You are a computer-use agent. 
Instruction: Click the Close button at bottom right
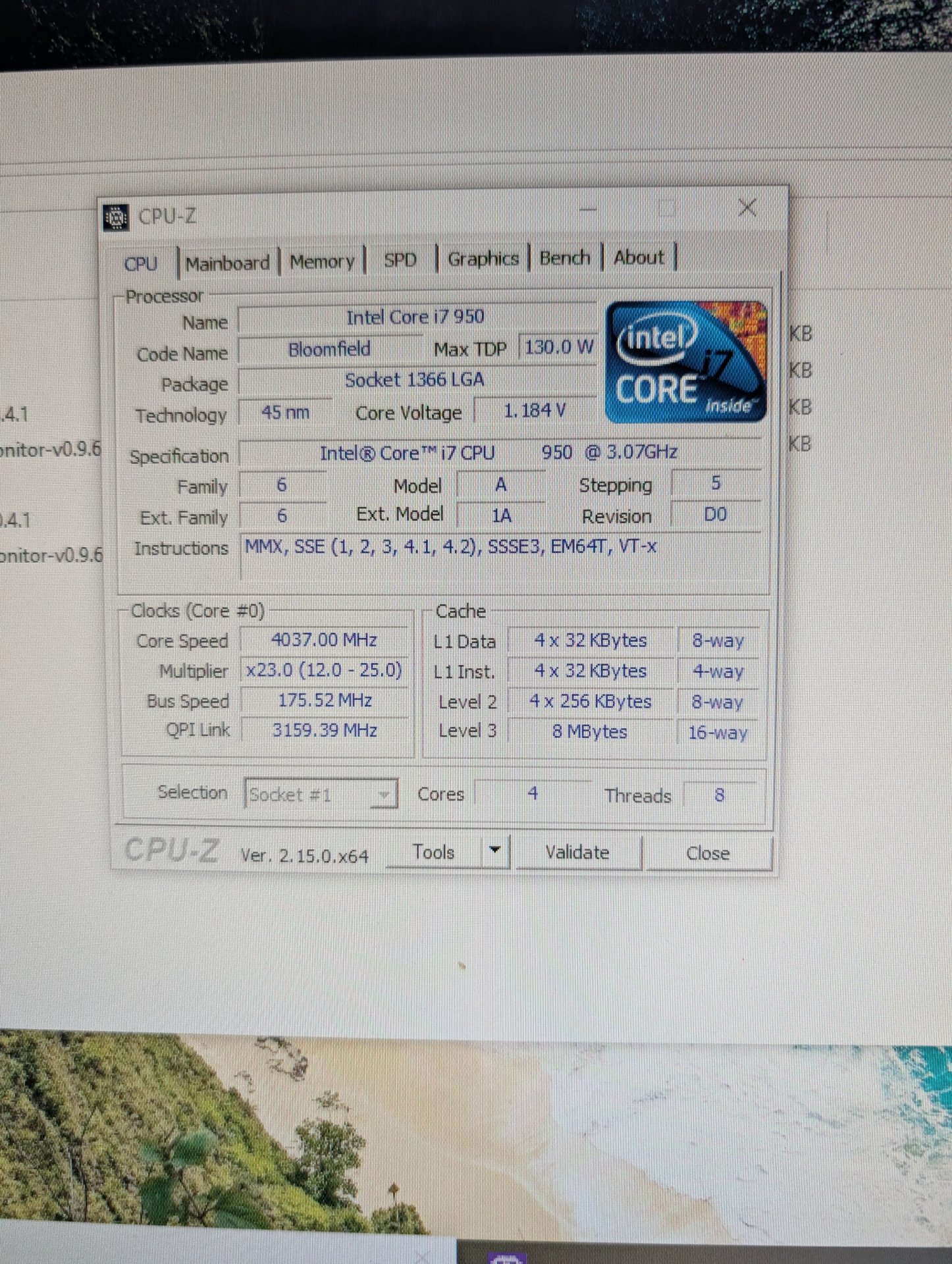pyautogui.click(x=708, y=853)
